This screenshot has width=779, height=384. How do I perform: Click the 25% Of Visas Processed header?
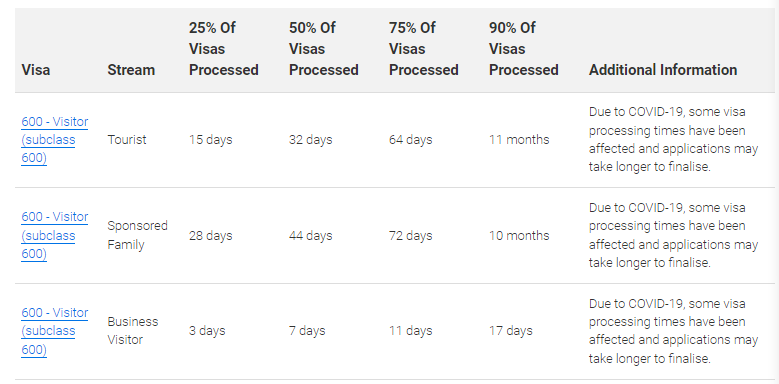coord(224,49)
